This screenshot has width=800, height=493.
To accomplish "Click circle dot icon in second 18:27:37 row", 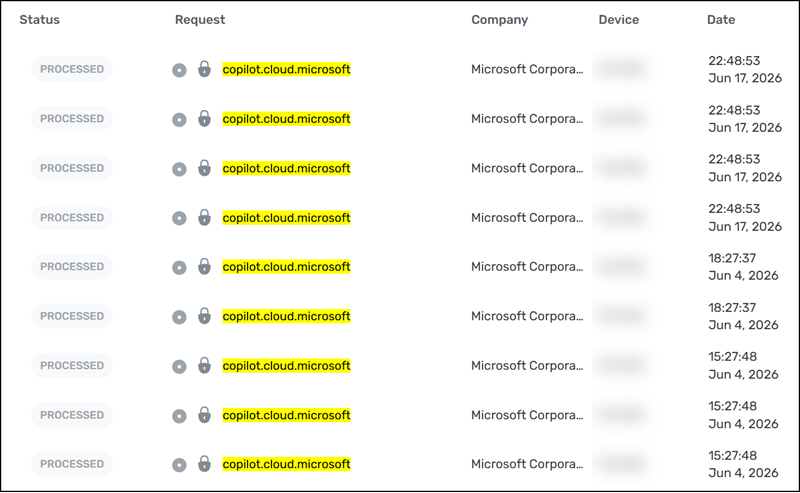I will [179, 317].
